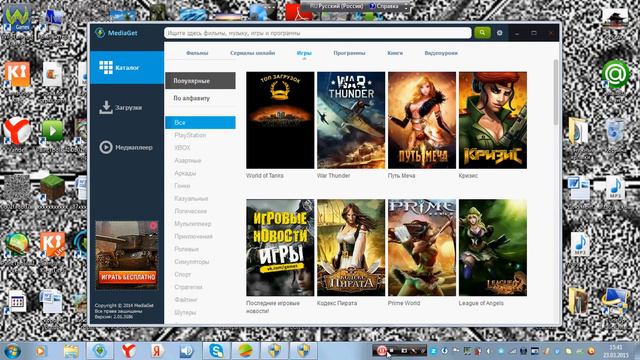Filter games by Стратегии
This screenshot has width=640, height=360.
pos(188,287)
